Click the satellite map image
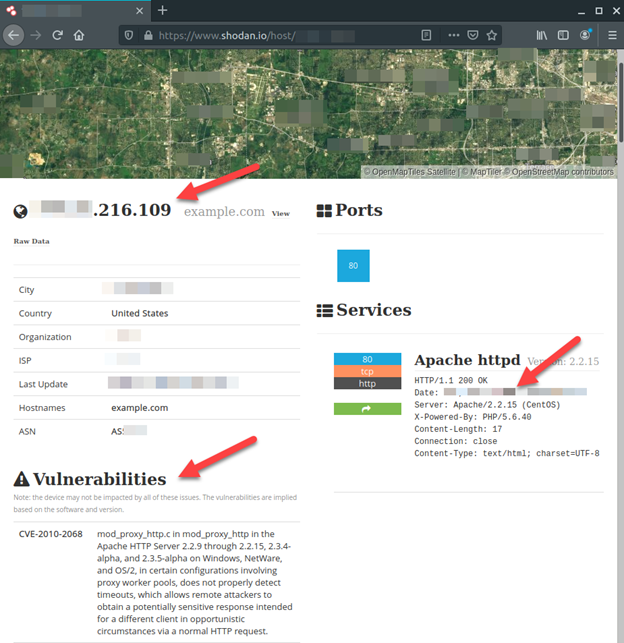This screenshot has height=643, width=624. click(x=308, y=114)
